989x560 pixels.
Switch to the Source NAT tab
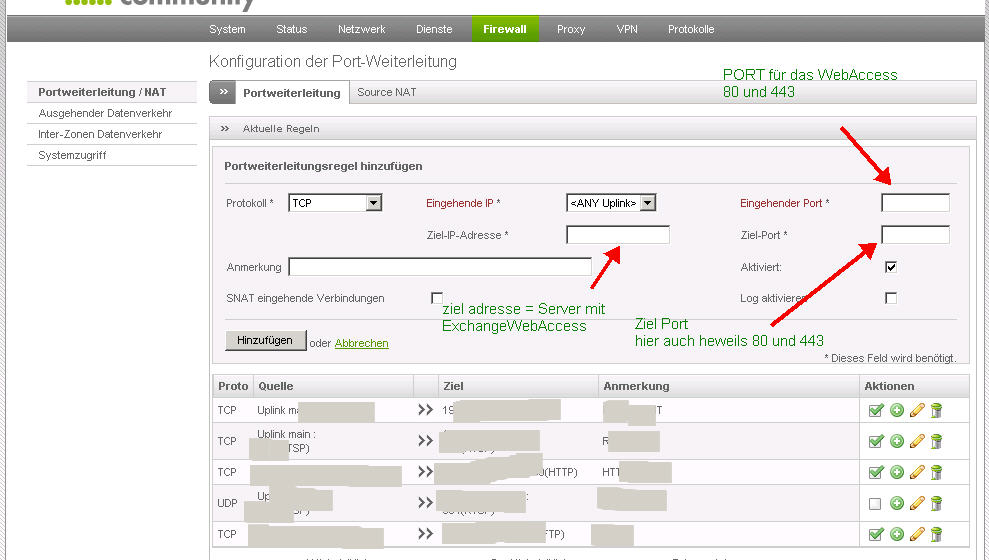[x=386, y=92]
